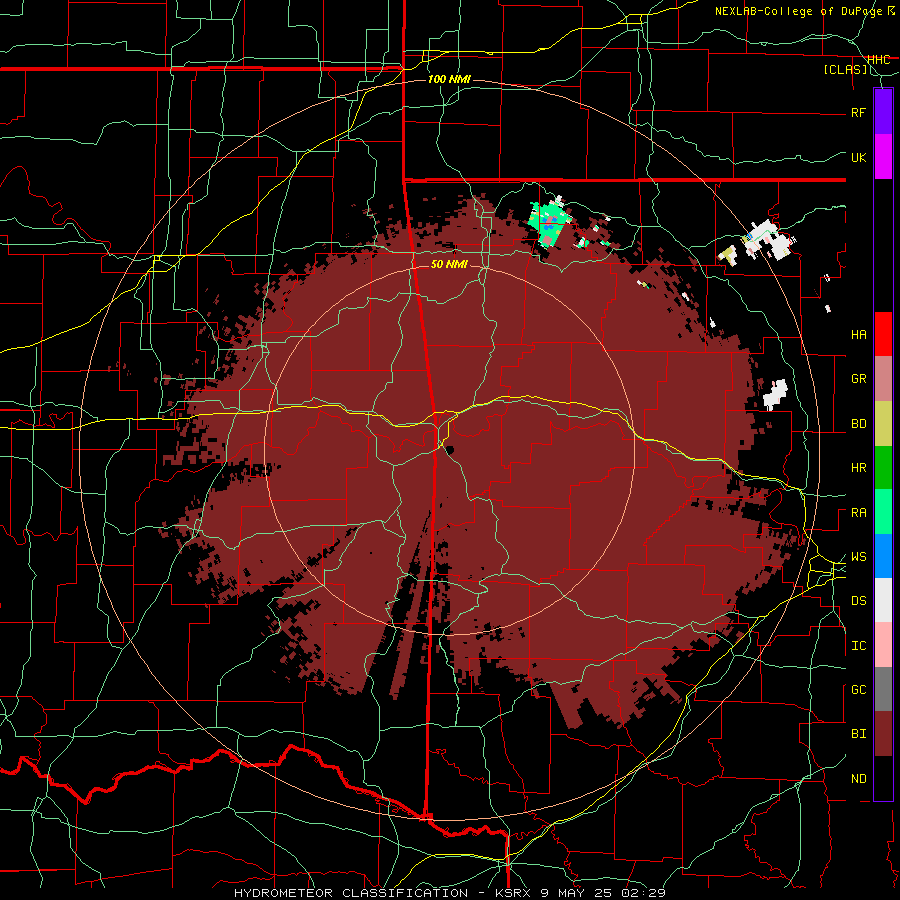Click the [CLAS] units label
Image resolution: width=900 pixels, height=900 pixels.
[845, 70]
